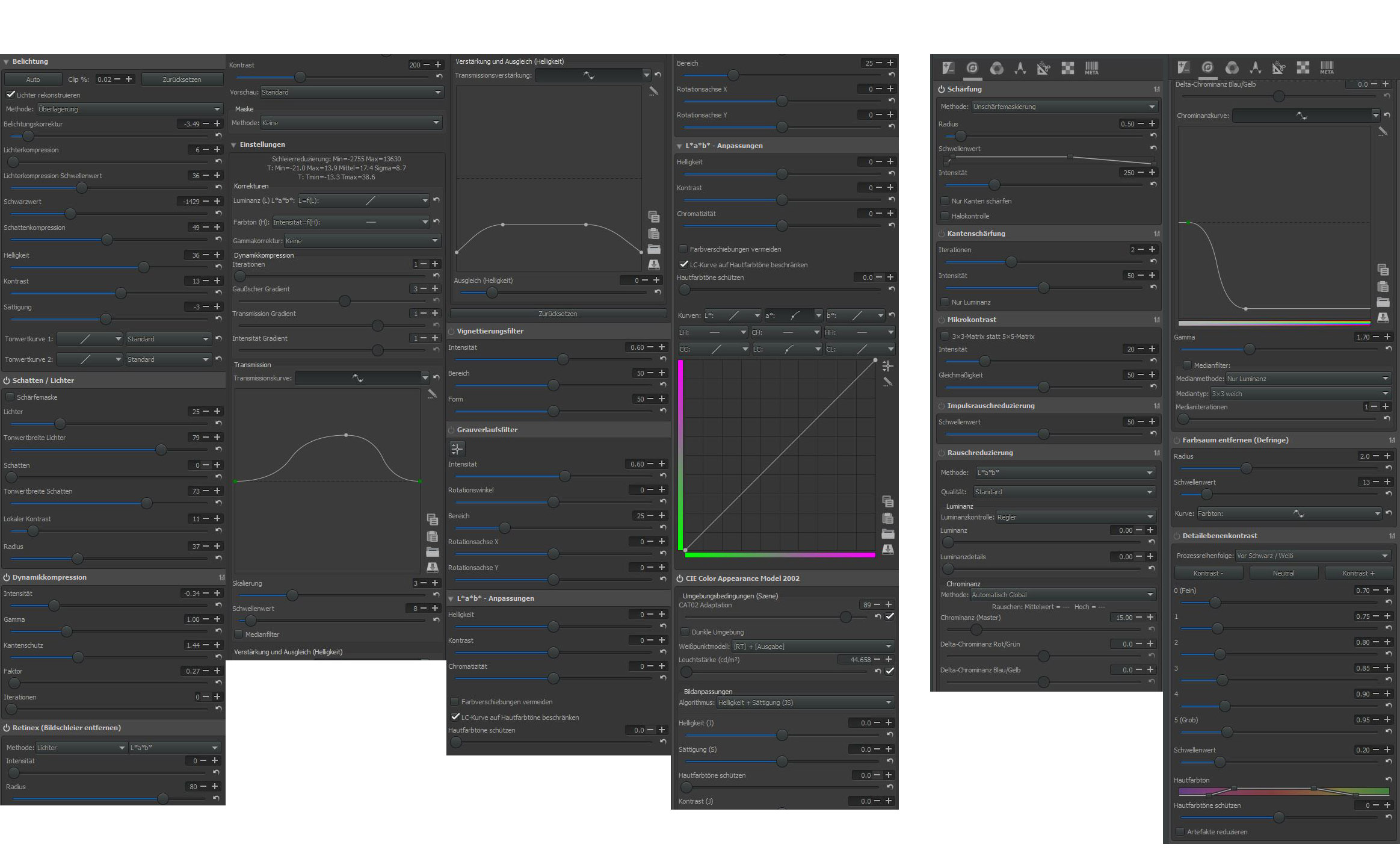The width and height of the screenshot is (1400, 862).
Task: Check the Dunkle Umgebung option
Action: (685, 632)
